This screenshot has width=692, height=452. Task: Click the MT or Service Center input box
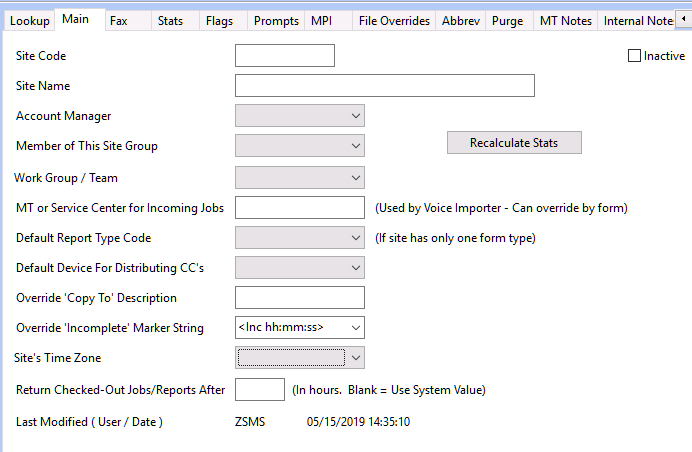pyautogui.click(x=300, y=207)
